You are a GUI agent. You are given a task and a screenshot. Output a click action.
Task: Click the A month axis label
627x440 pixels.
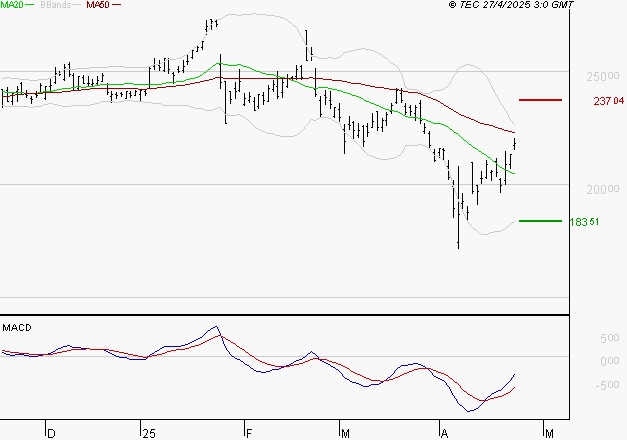click(444, 434)
